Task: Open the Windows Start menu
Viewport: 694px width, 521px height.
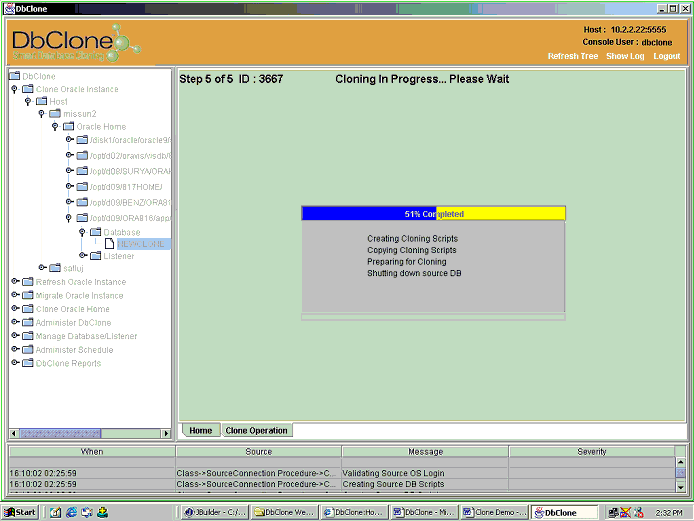Action: [20, 512]
